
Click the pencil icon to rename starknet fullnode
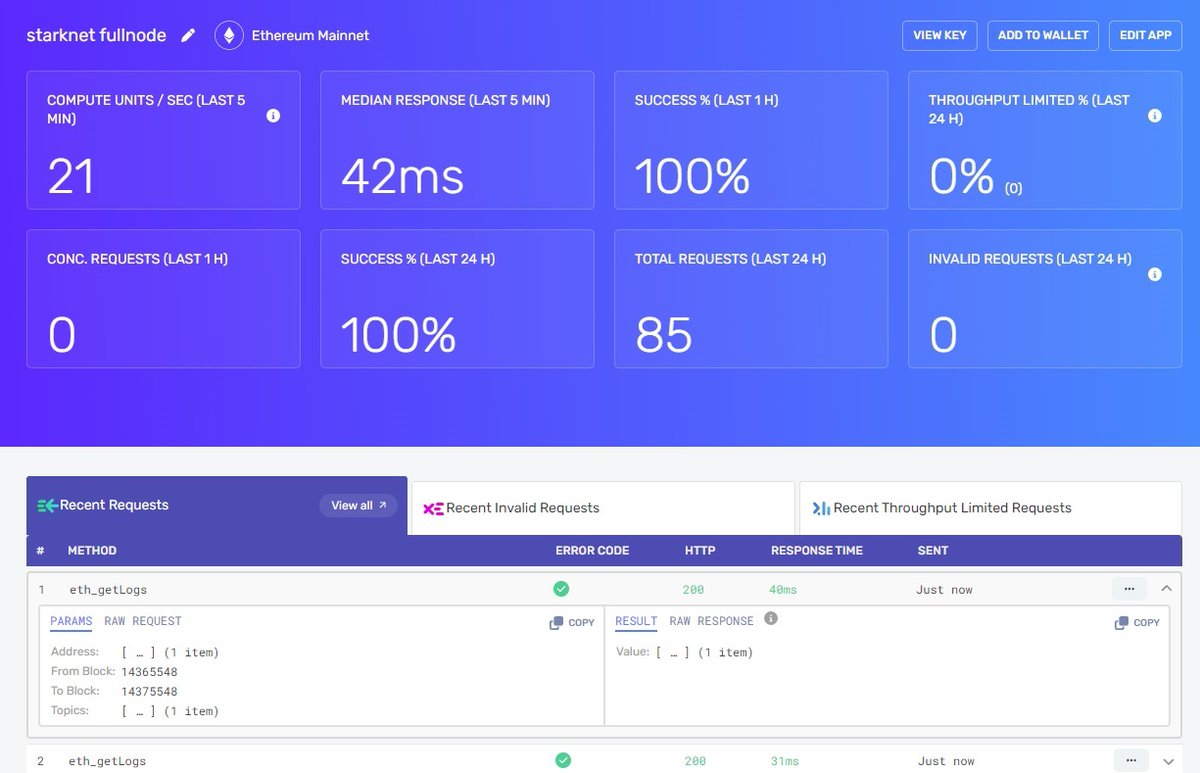[188, 34]
